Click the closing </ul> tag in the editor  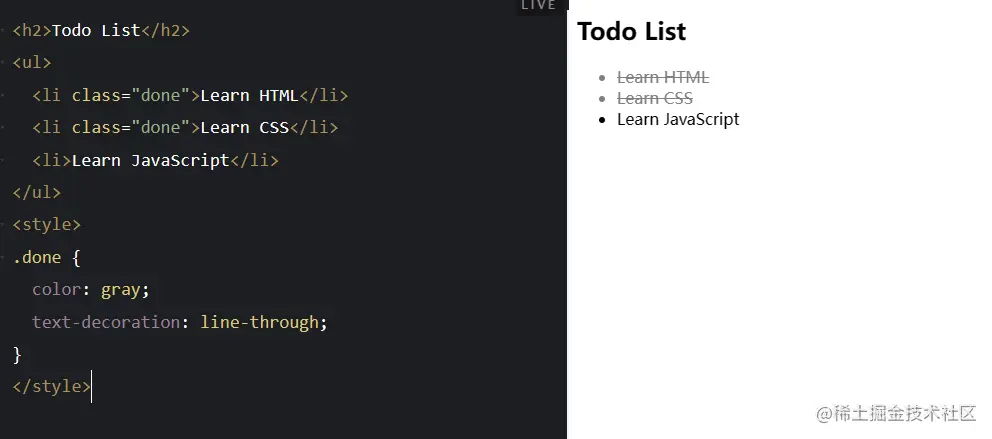tap(36, 193)
